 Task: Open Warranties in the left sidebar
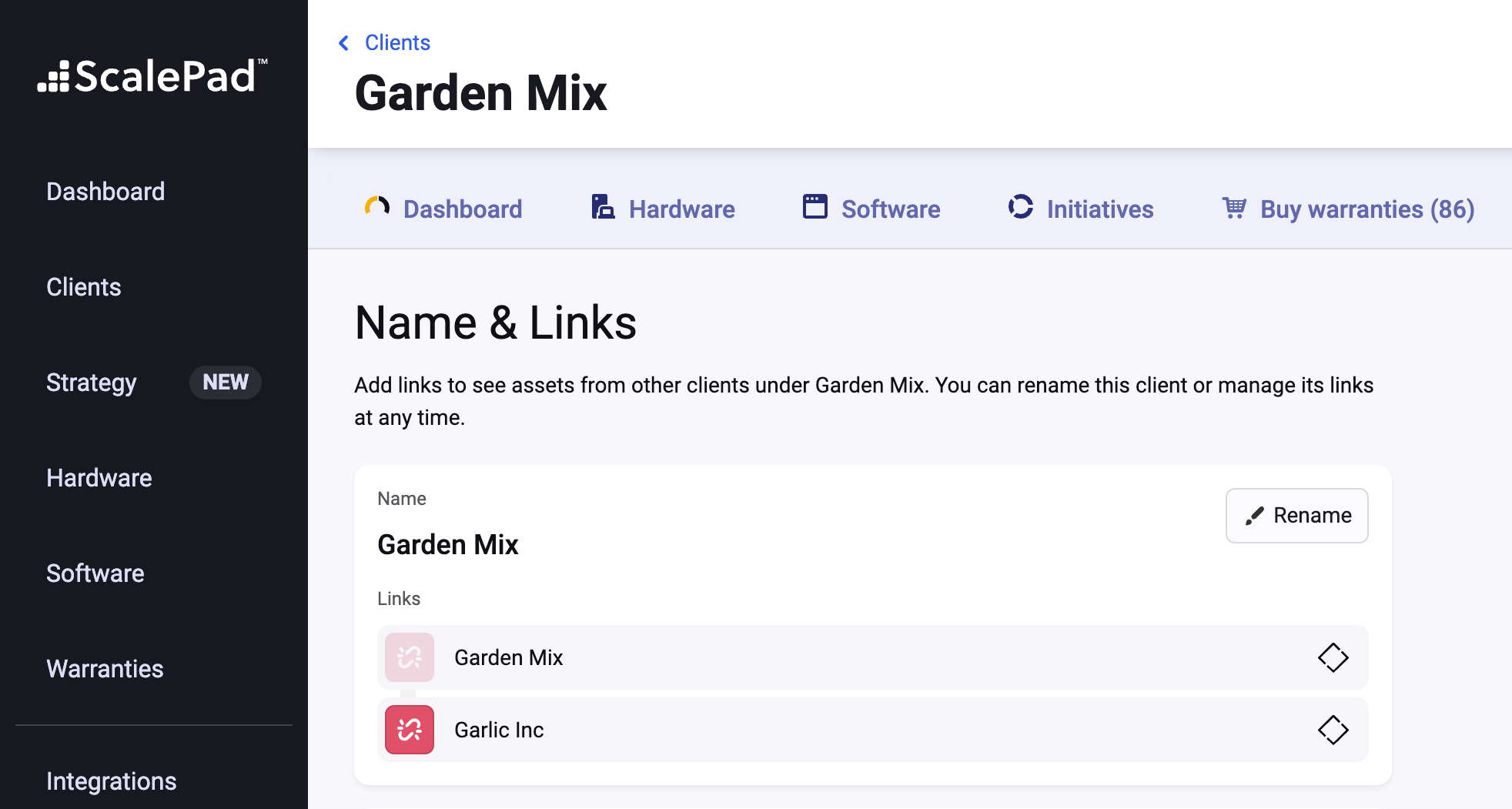pyautogui.click(x=105, y=669)
